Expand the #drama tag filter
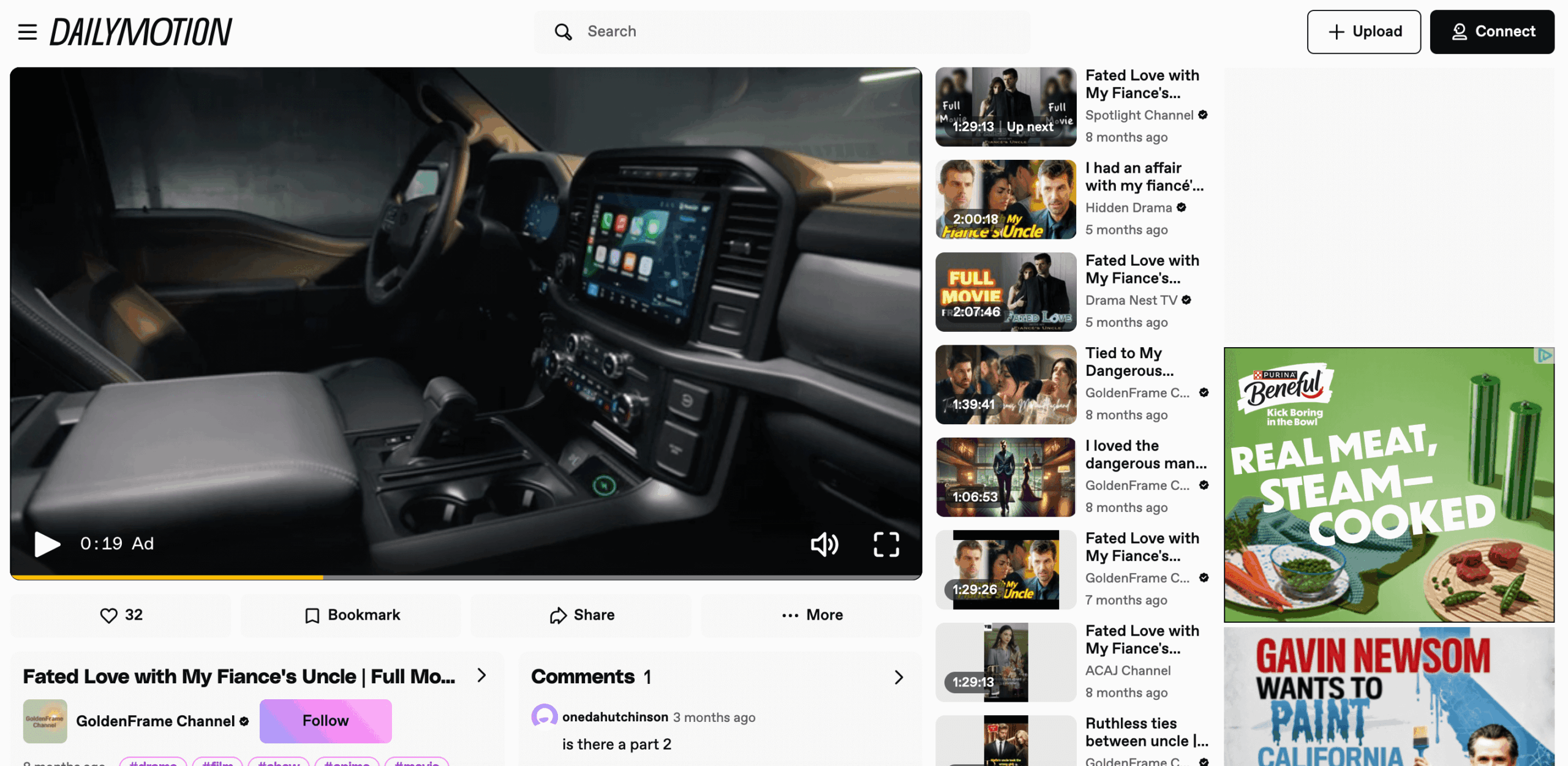This screenshot has width=1568, height=766. [x=153, y=763]
